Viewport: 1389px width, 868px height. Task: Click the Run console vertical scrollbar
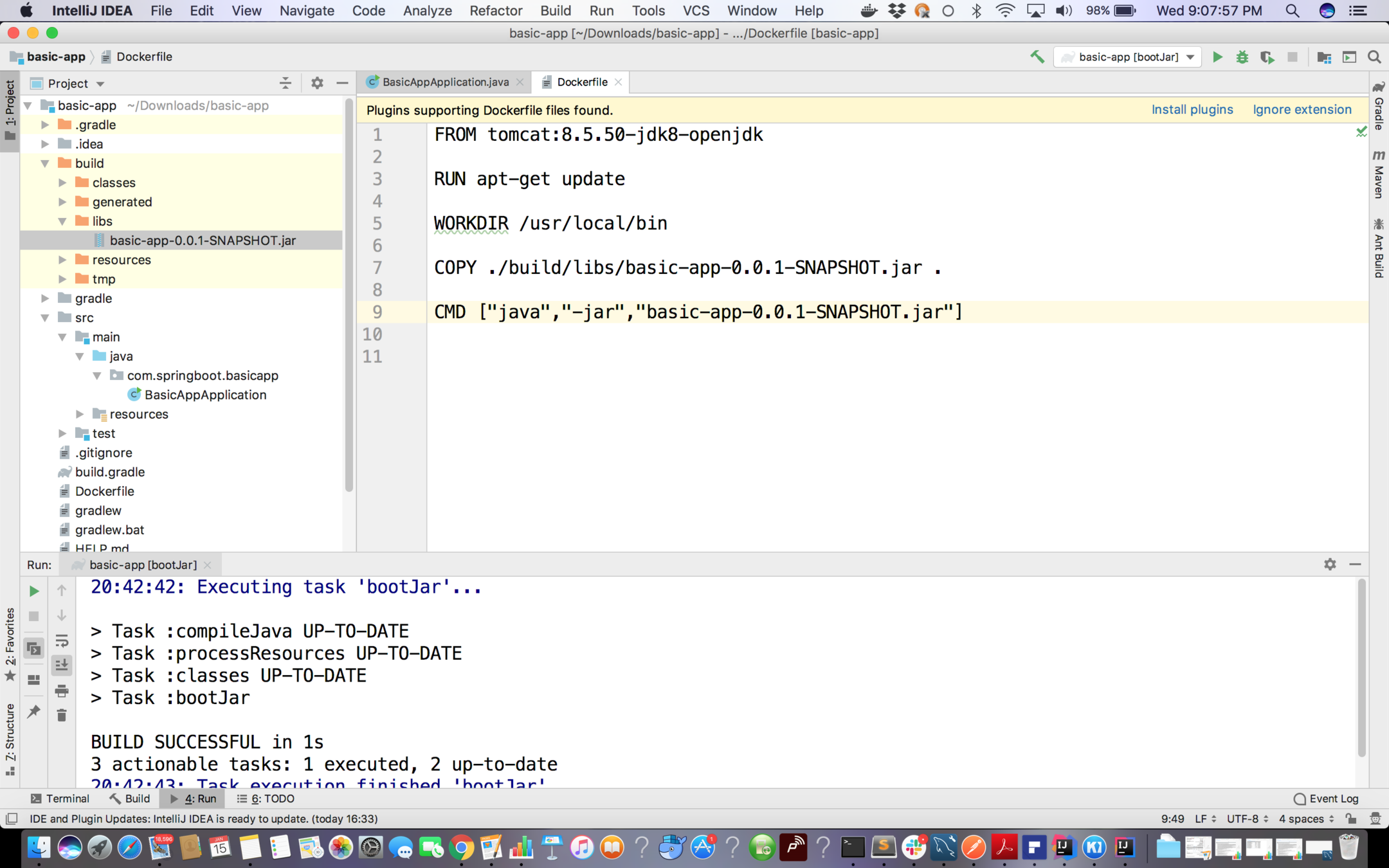1361,669
